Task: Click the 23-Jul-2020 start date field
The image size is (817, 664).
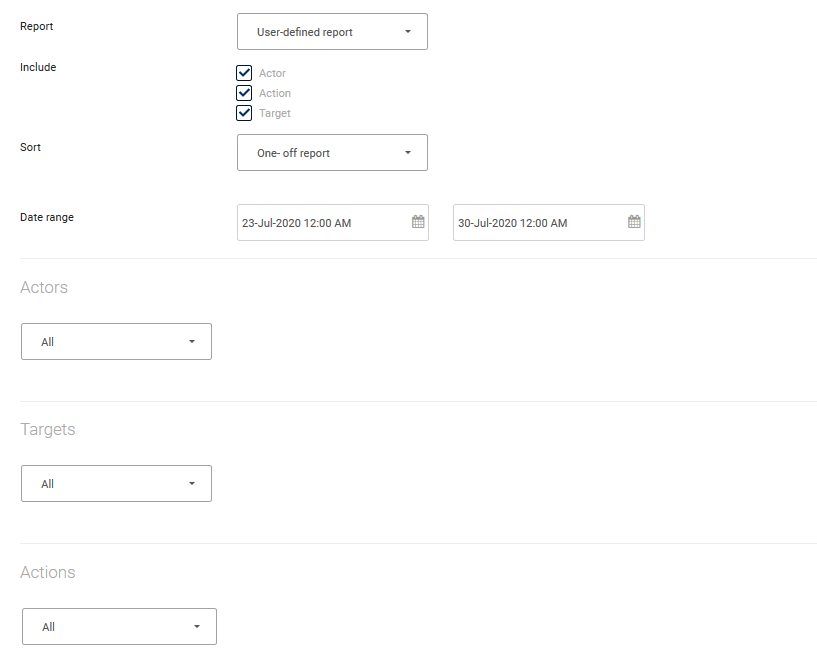Action: (x=320, y=223)
